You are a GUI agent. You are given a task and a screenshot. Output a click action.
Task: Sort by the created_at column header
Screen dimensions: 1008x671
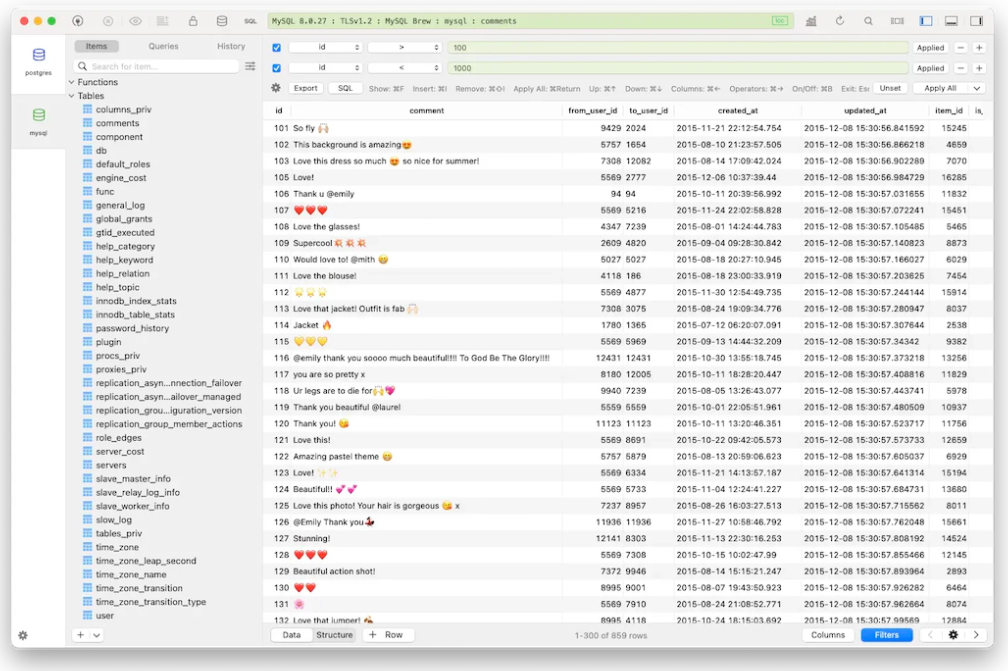point(737,111)
